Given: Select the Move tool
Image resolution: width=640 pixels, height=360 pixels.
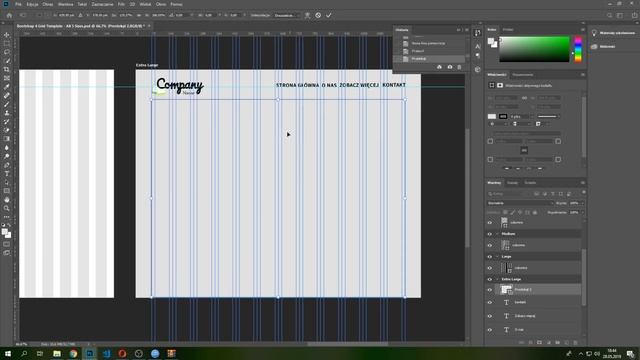Looking at the screenshot, I should tap(7, 35).
